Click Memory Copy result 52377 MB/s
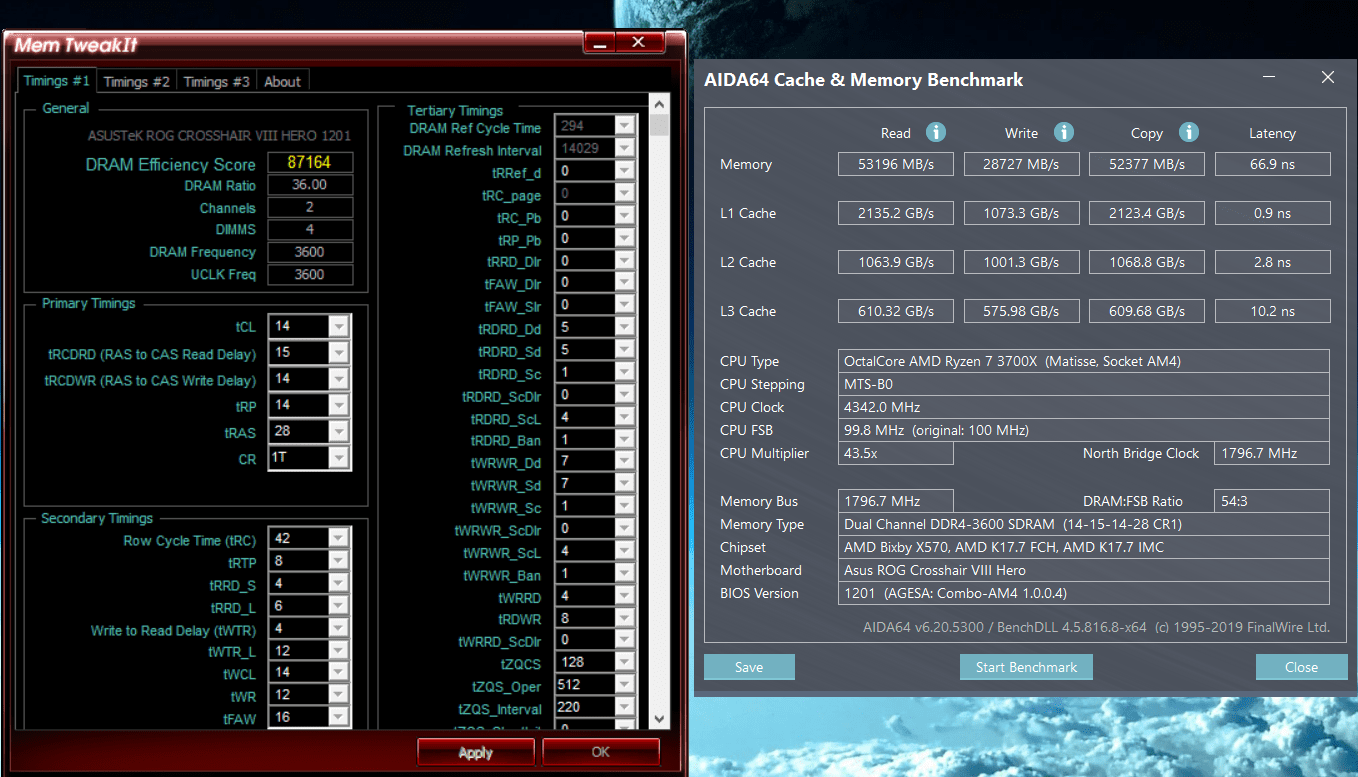This screenshot has width=1358, height=777. click(x=1147, y=164)
